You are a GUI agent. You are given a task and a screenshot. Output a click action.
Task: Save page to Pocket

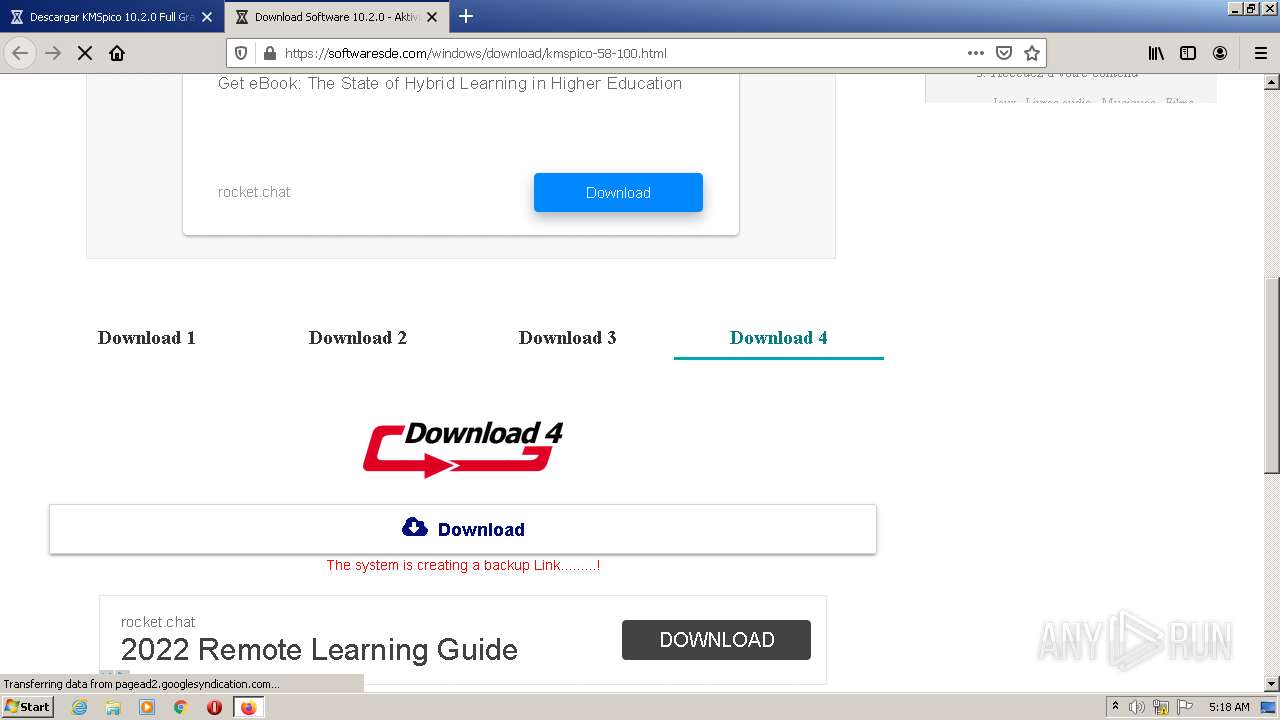tap(1004, 53)
